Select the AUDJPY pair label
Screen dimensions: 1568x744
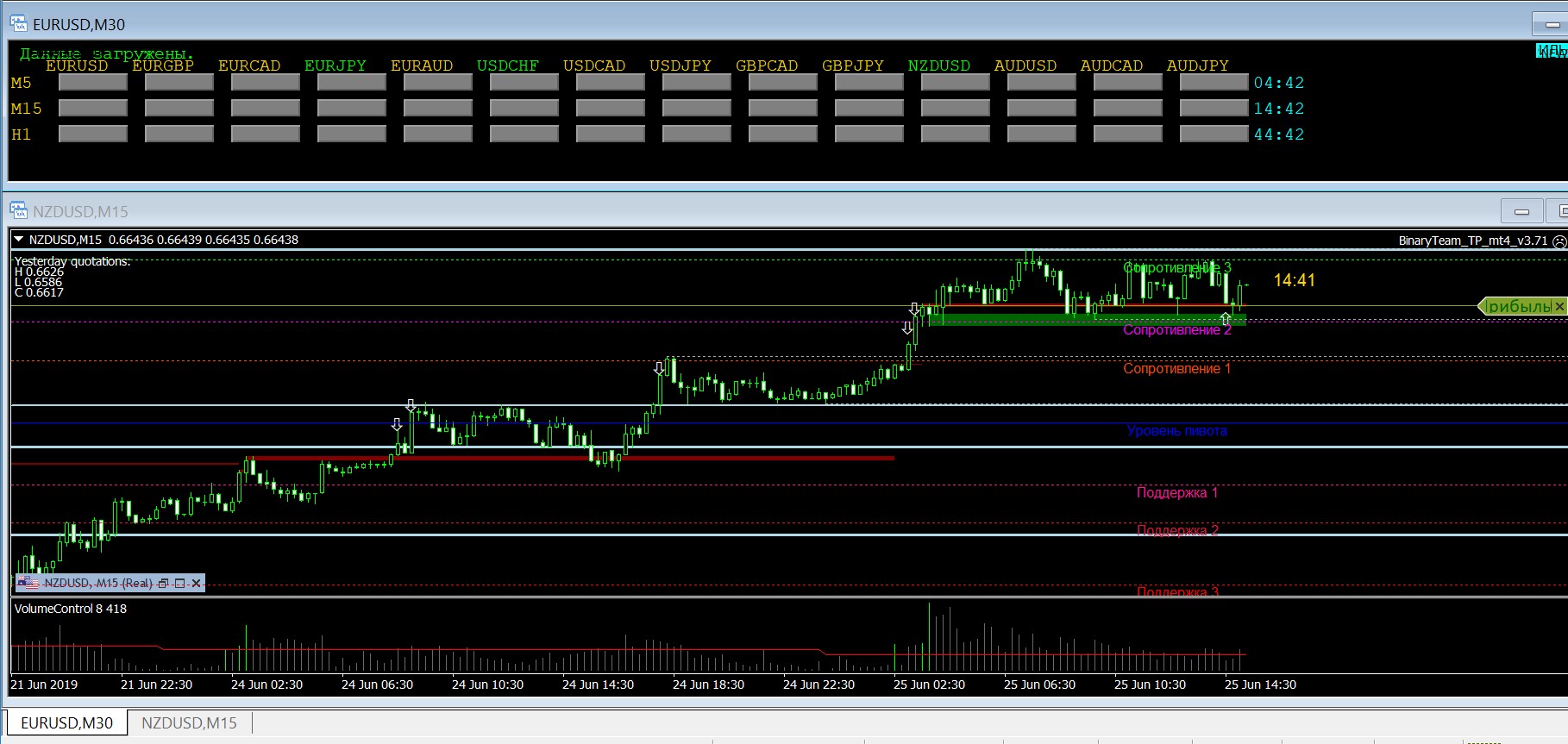[1198, 66]
